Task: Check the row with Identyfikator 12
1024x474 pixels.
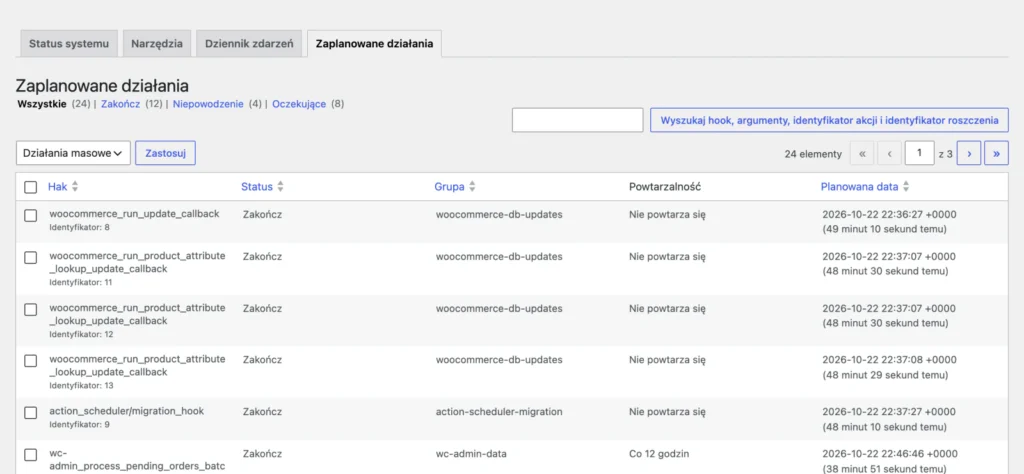Action: coord(31,309)
